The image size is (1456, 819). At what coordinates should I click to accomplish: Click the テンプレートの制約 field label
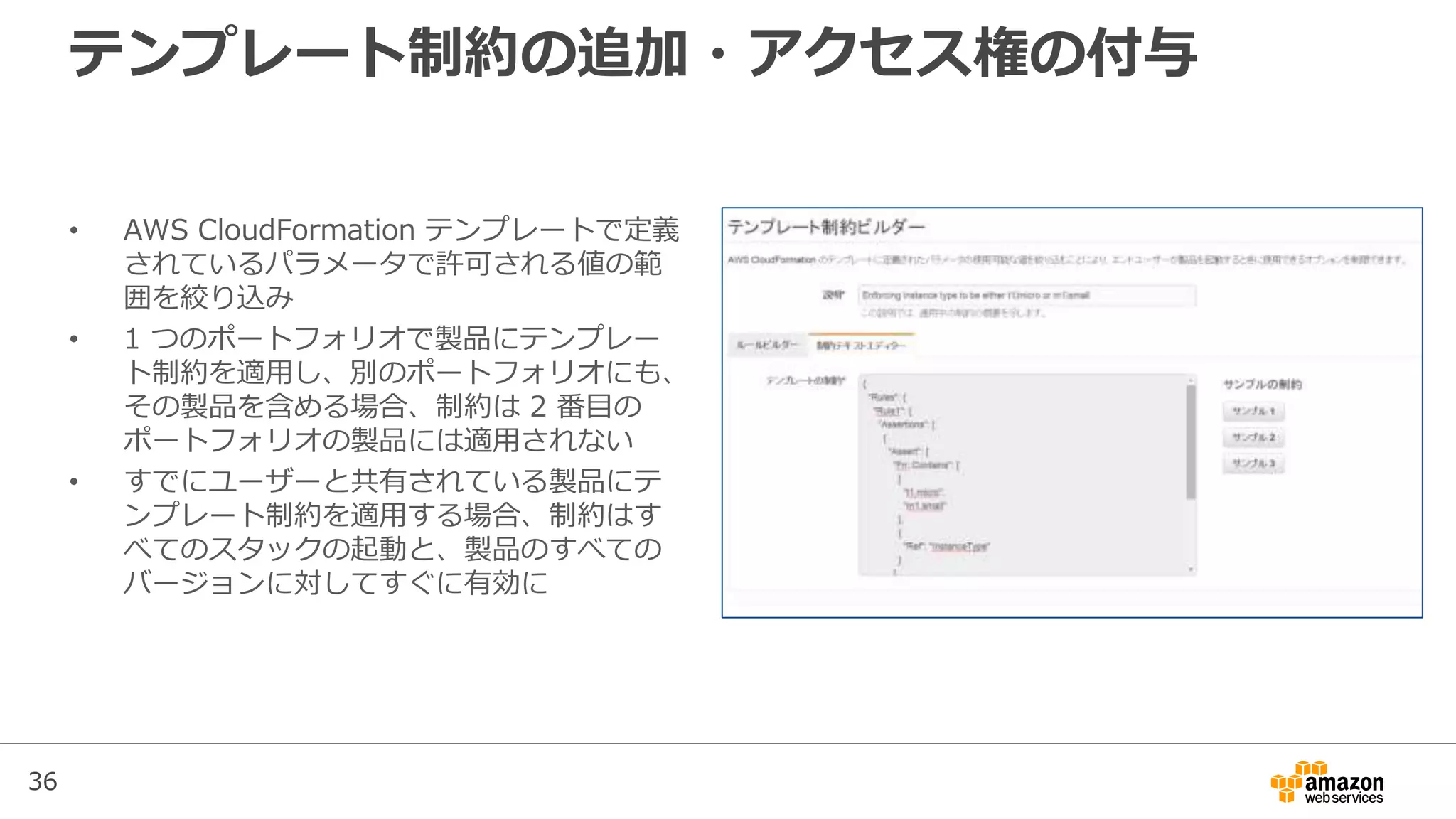[x=805, y=381]
